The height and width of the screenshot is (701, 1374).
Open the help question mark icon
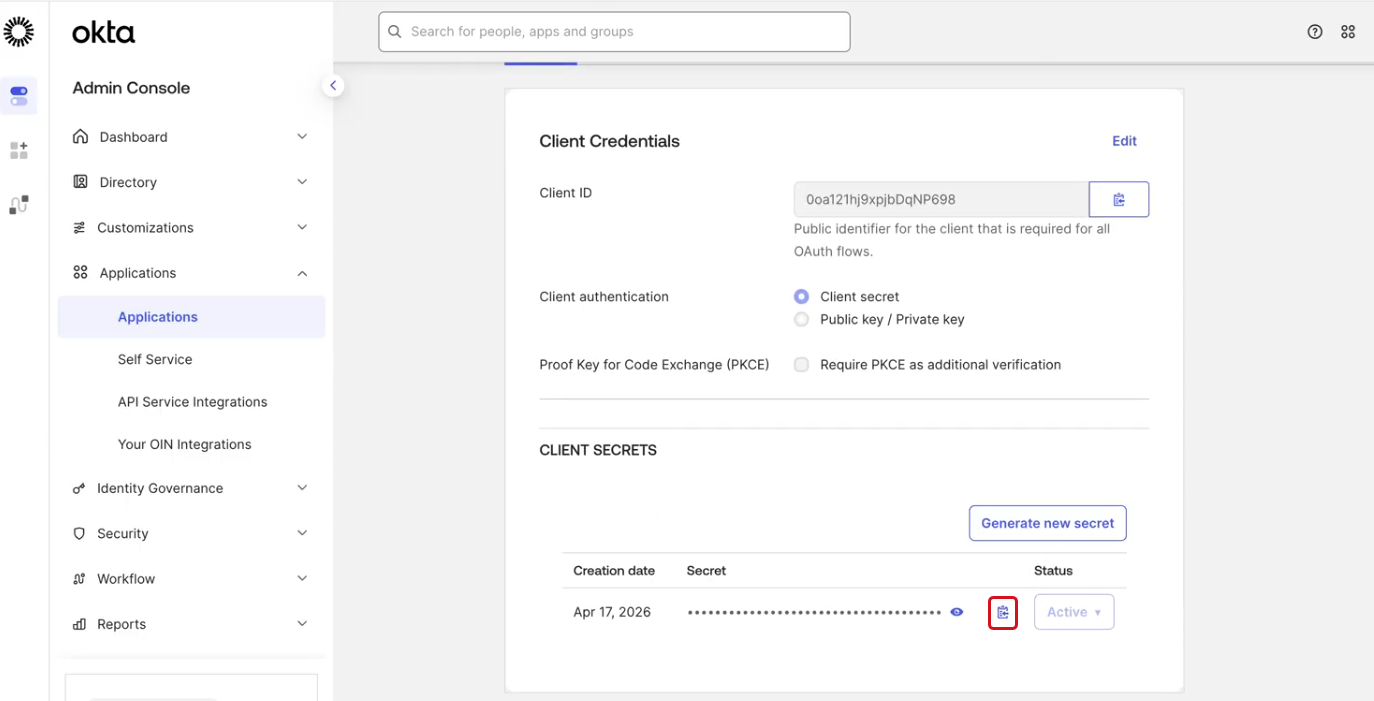click(x=1315, y=32)
